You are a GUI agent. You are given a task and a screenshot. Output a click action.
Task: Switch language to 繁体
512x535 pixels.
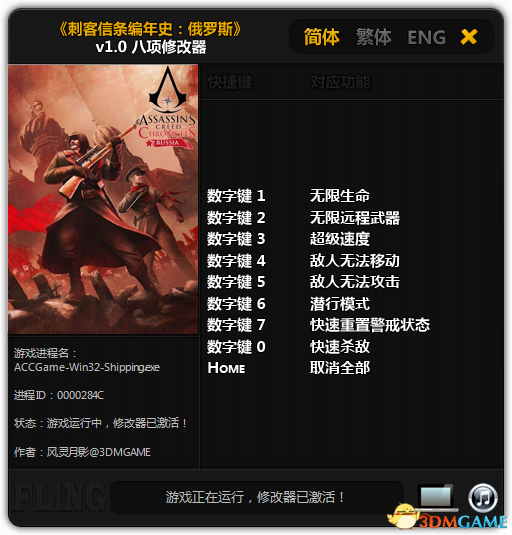374,37
